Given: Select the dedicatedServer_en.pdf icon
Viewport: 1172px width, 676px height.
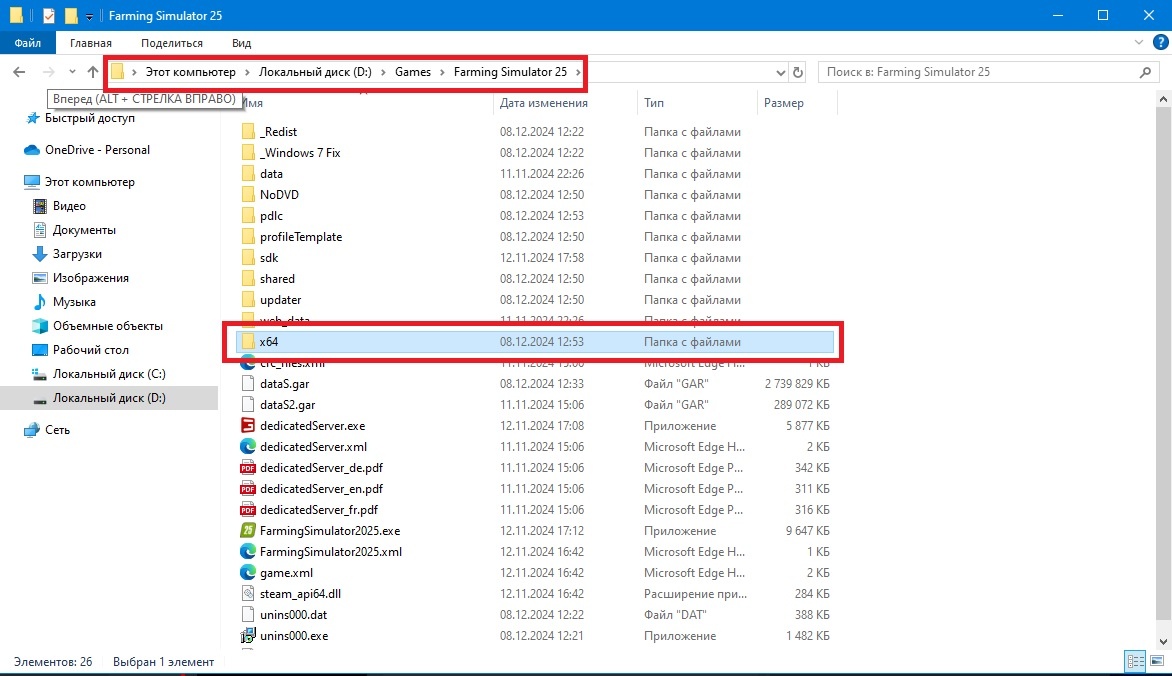Looking at the screenshot, I should point(248,488).
